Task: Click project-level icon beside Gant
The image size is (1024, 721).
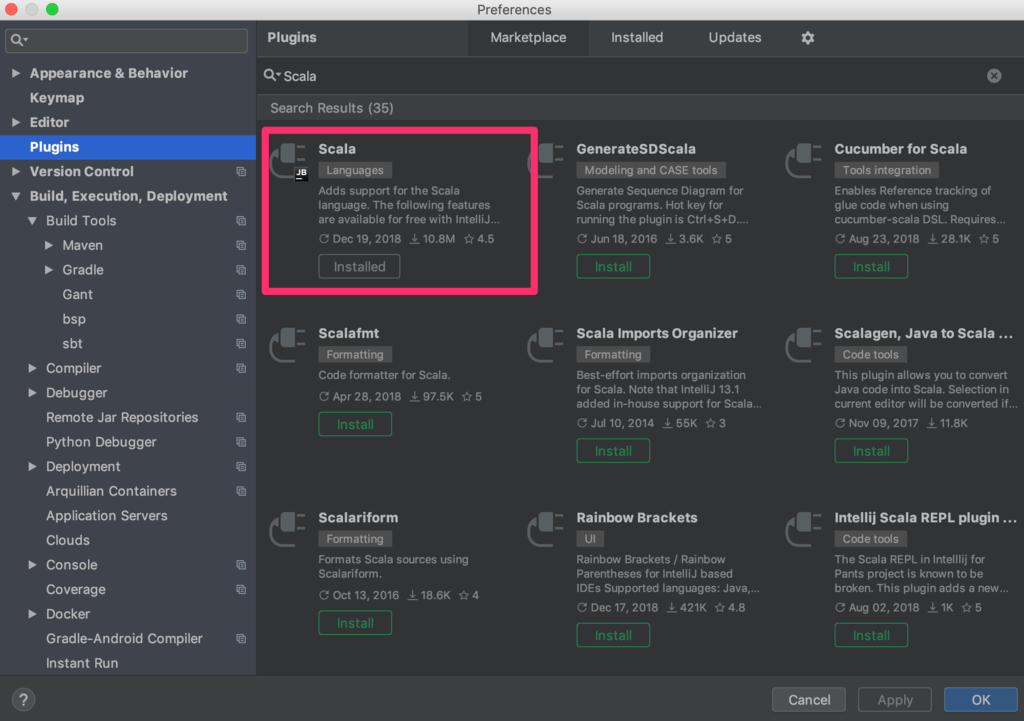Action: 241,295
